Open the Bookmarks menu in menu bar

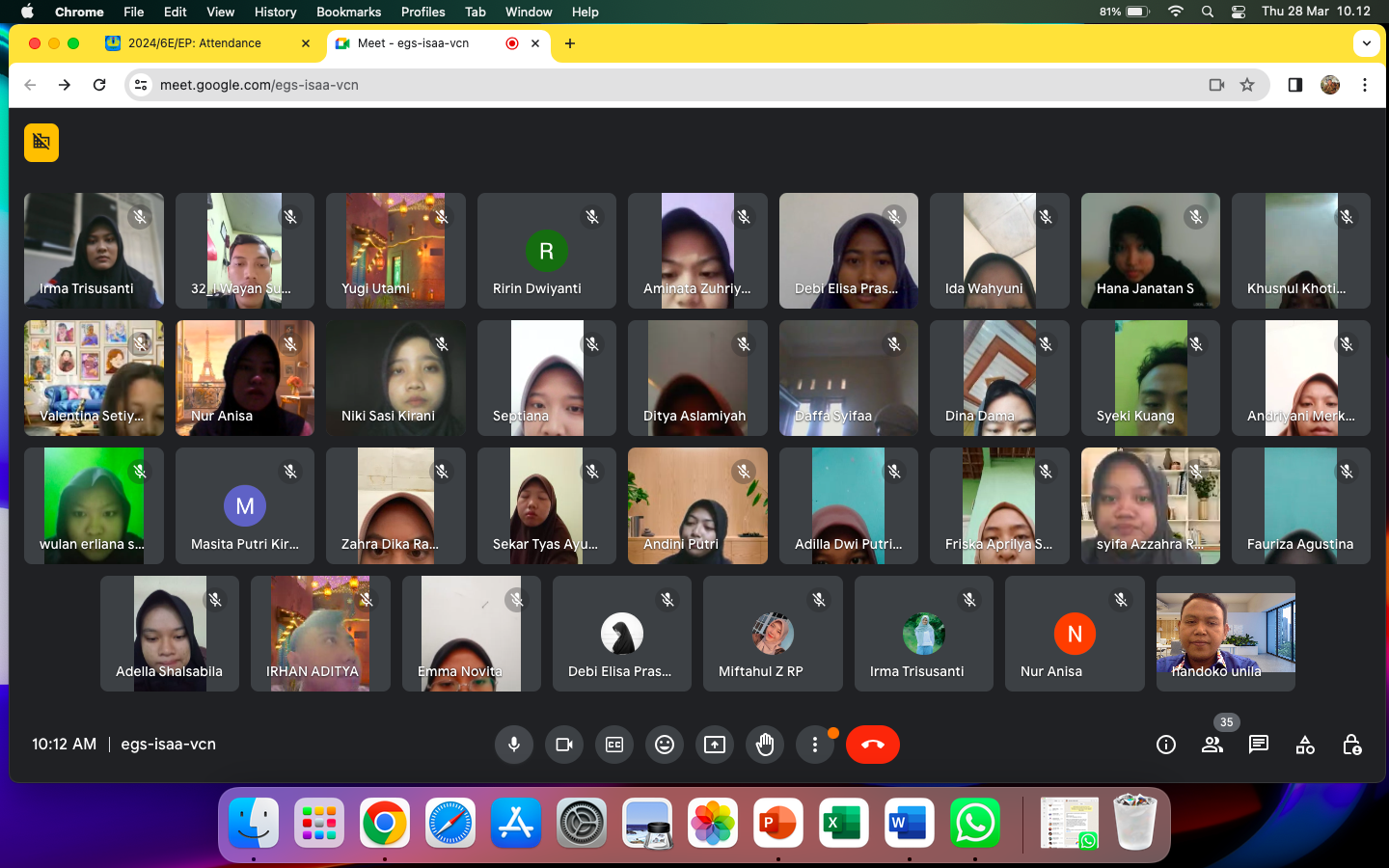pyautogui.click(x=348, y=12)
